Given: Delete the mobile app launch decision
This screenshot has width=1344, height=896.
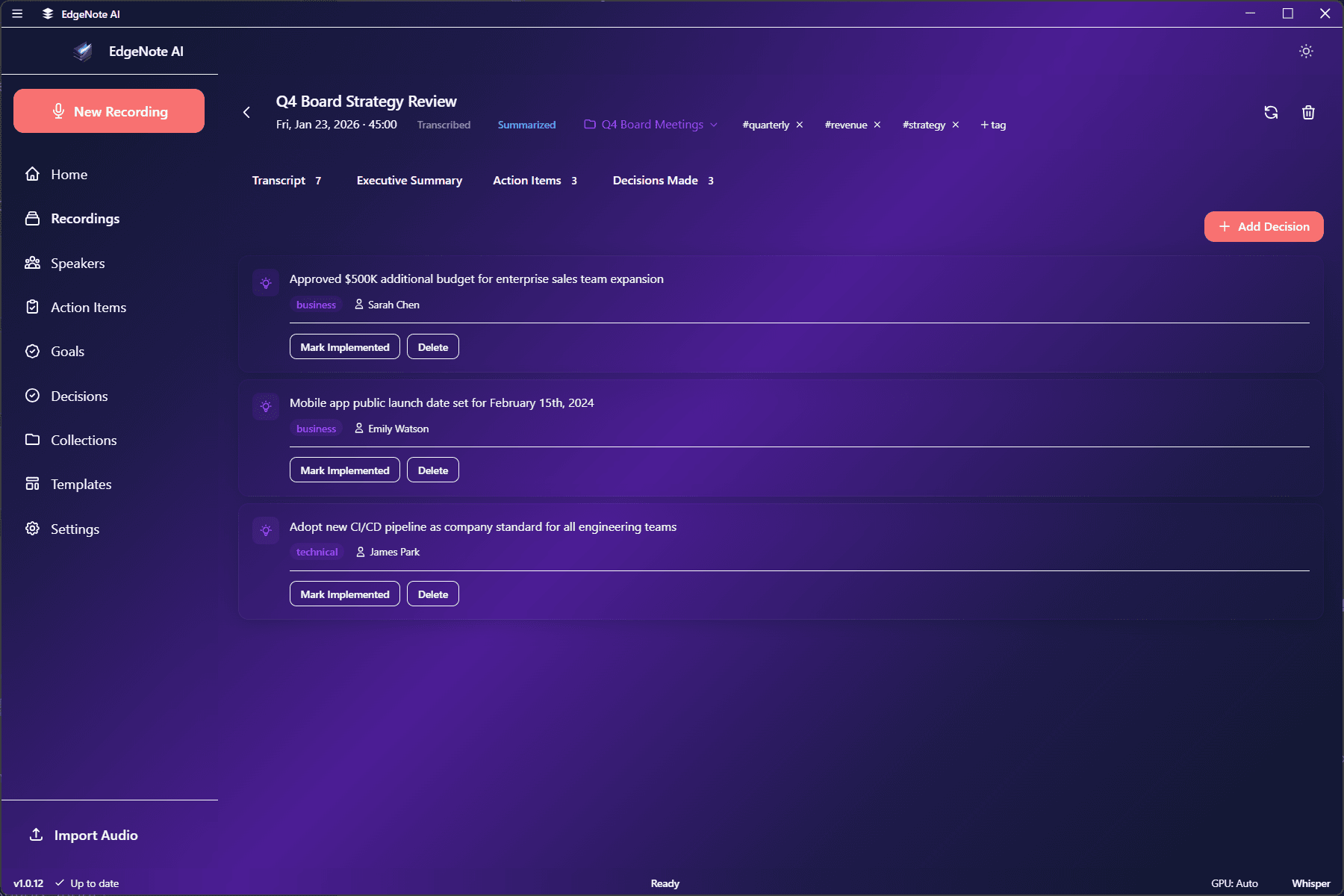Looking at the screenshot, I should click(x=432, y=470).
